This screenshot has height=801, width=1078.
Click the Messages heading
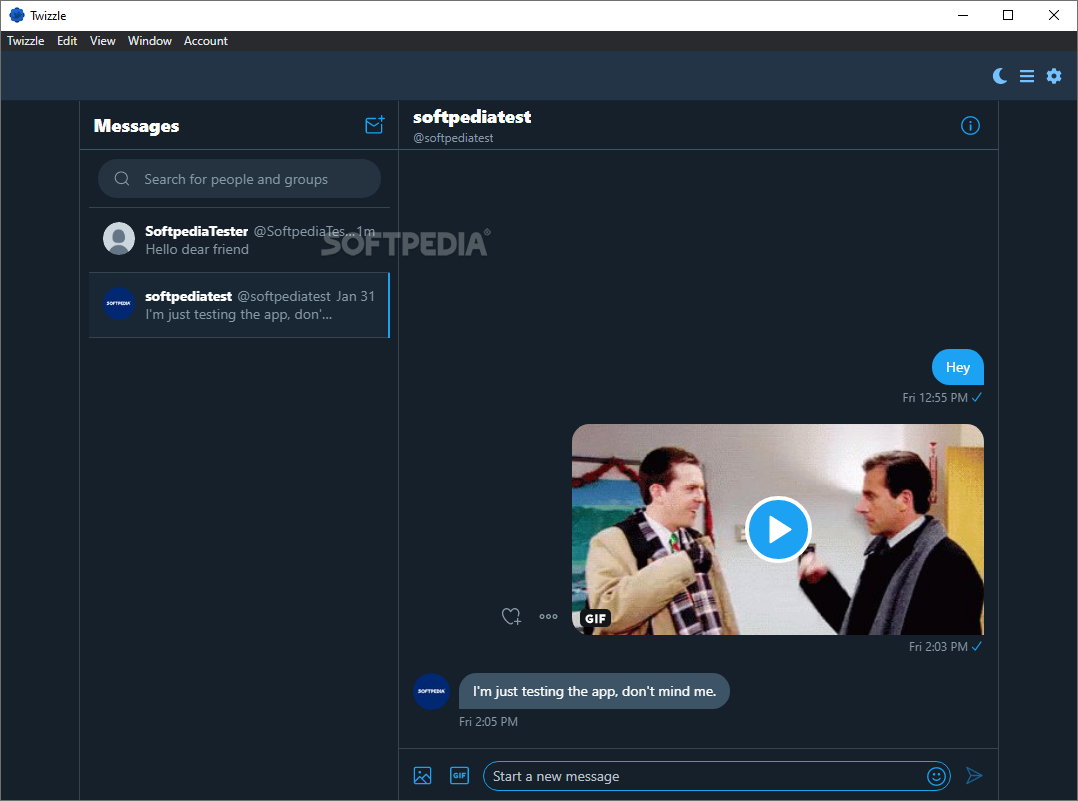coord(136,126)
